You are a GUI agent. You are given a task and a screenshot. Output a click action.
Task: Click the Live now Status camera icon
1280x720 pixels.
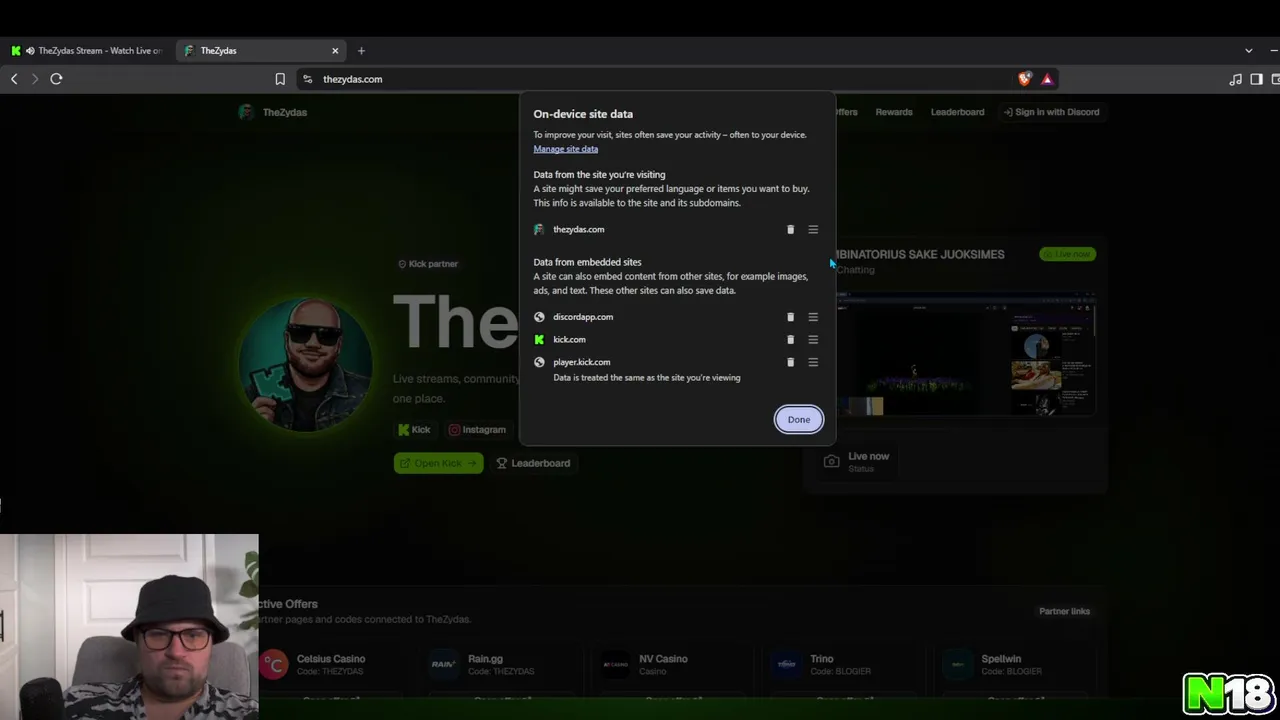(831, 461)
